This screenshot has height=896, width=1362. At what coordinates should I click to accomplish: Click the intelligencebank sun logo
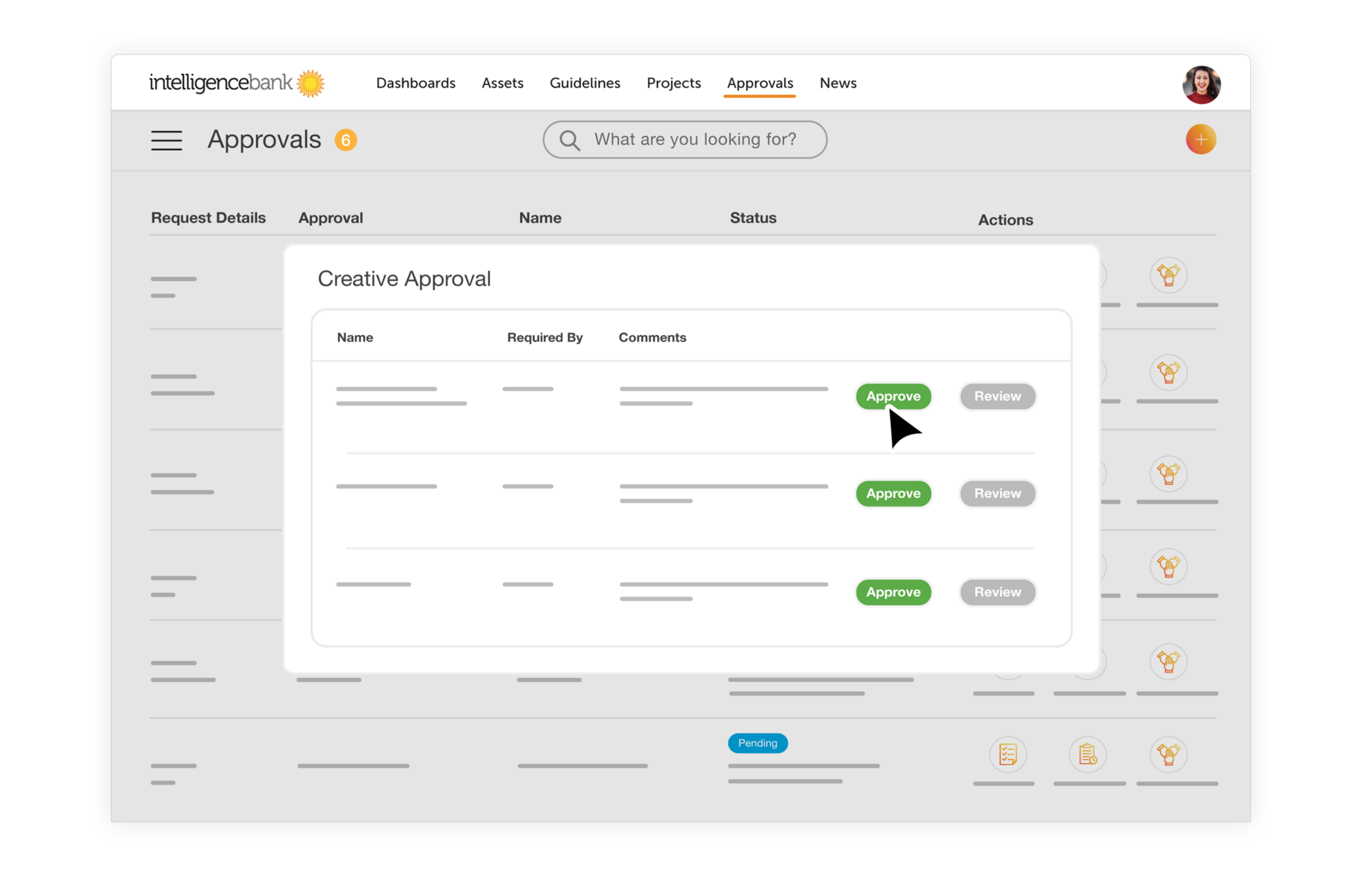click(x=237, y=83)
